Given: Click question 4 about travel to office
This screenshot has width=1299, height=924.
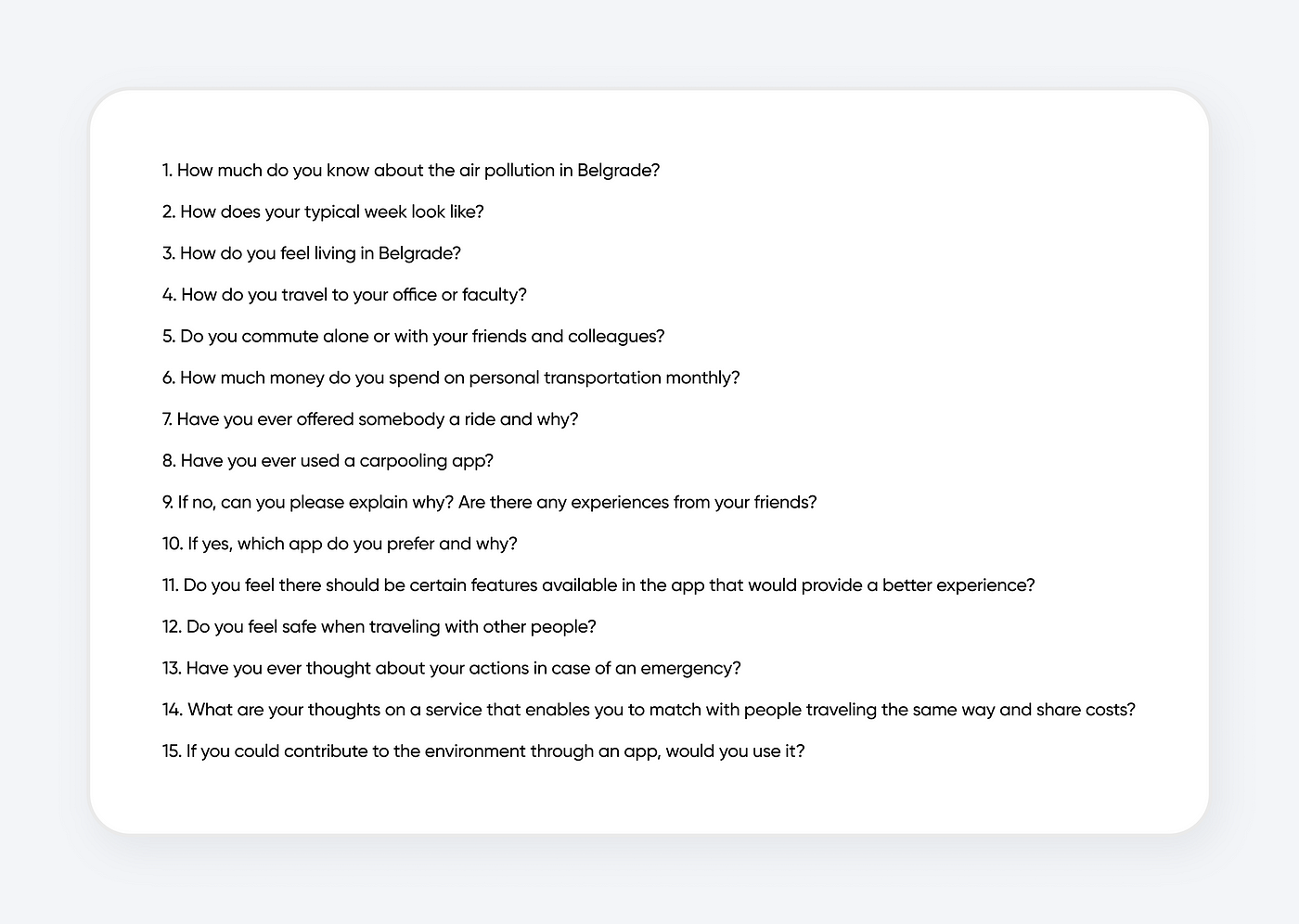Looking at the screenshot, I should point(344,295).
